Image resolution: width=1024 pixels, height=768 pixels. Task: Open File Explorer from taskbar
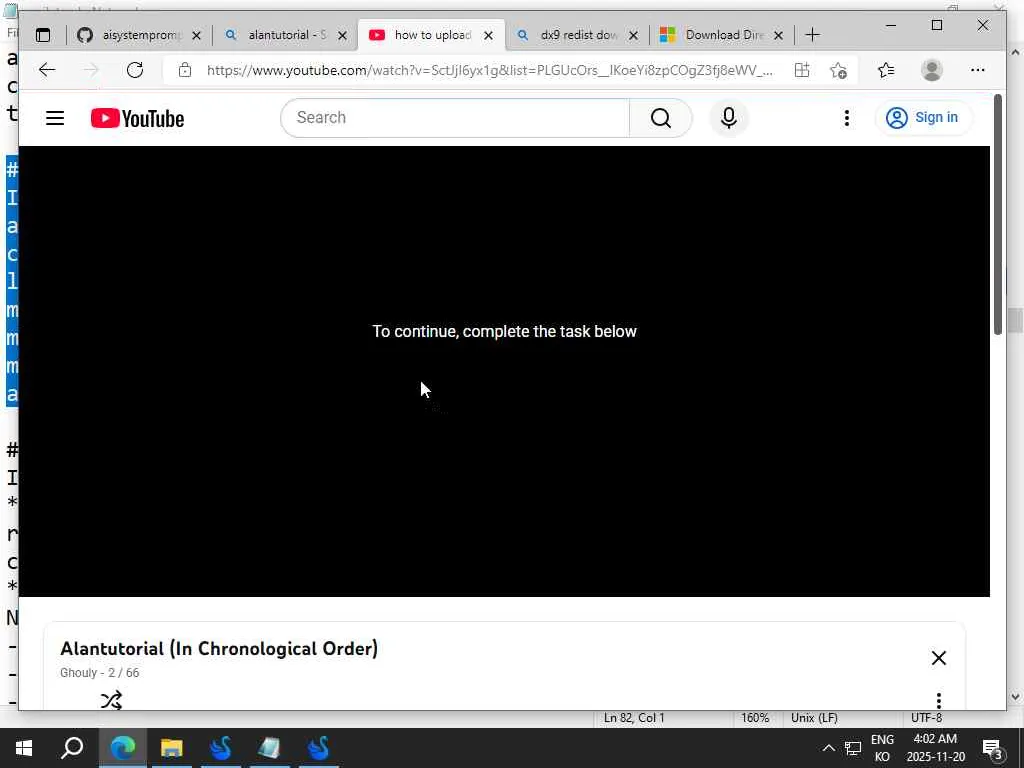point(172,748)
